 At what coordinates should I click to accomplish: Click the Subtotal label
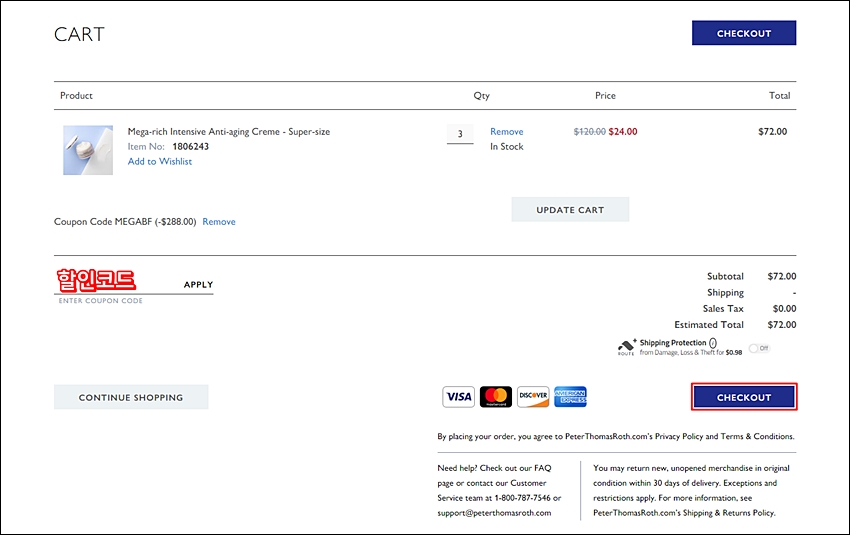tap(725, 276)
